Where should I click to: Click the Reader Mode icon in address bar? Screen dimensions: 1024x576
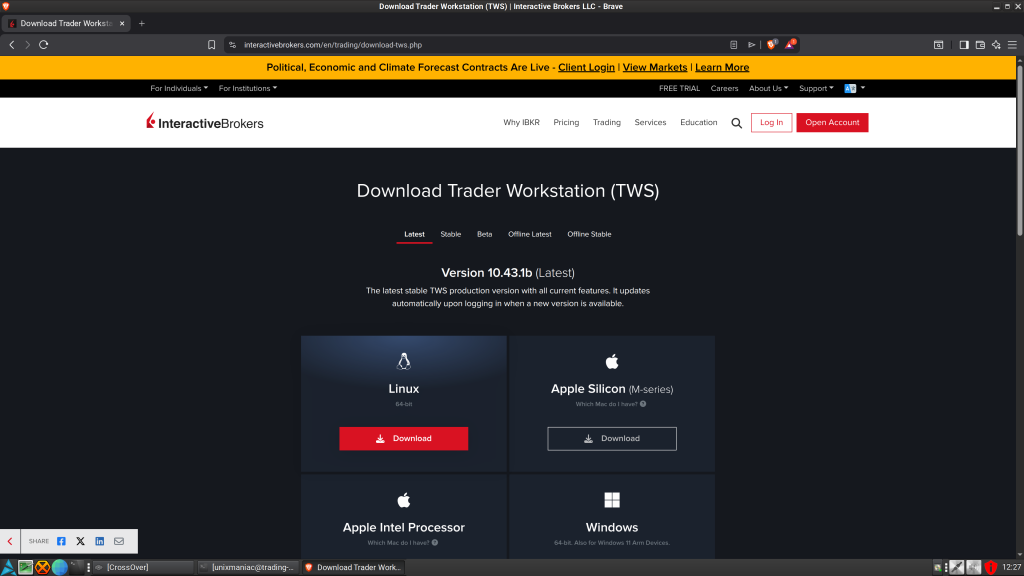pos(733,44)
